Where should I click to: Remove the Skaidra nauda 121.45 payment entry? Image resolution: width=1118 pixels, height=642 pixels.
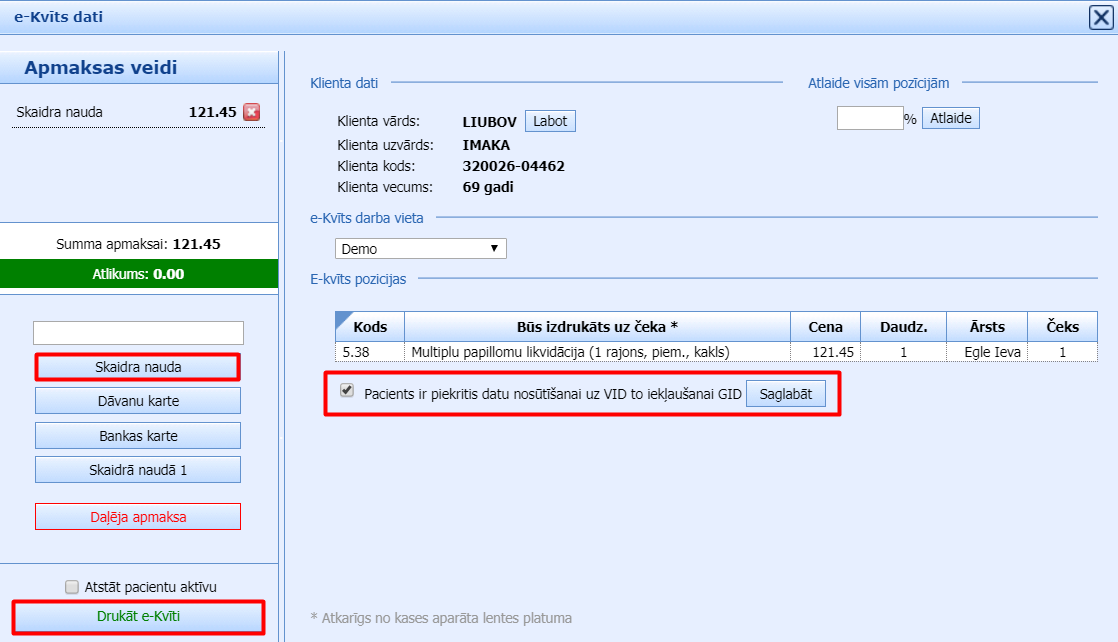pyautogui.click(x=251, y=112)
